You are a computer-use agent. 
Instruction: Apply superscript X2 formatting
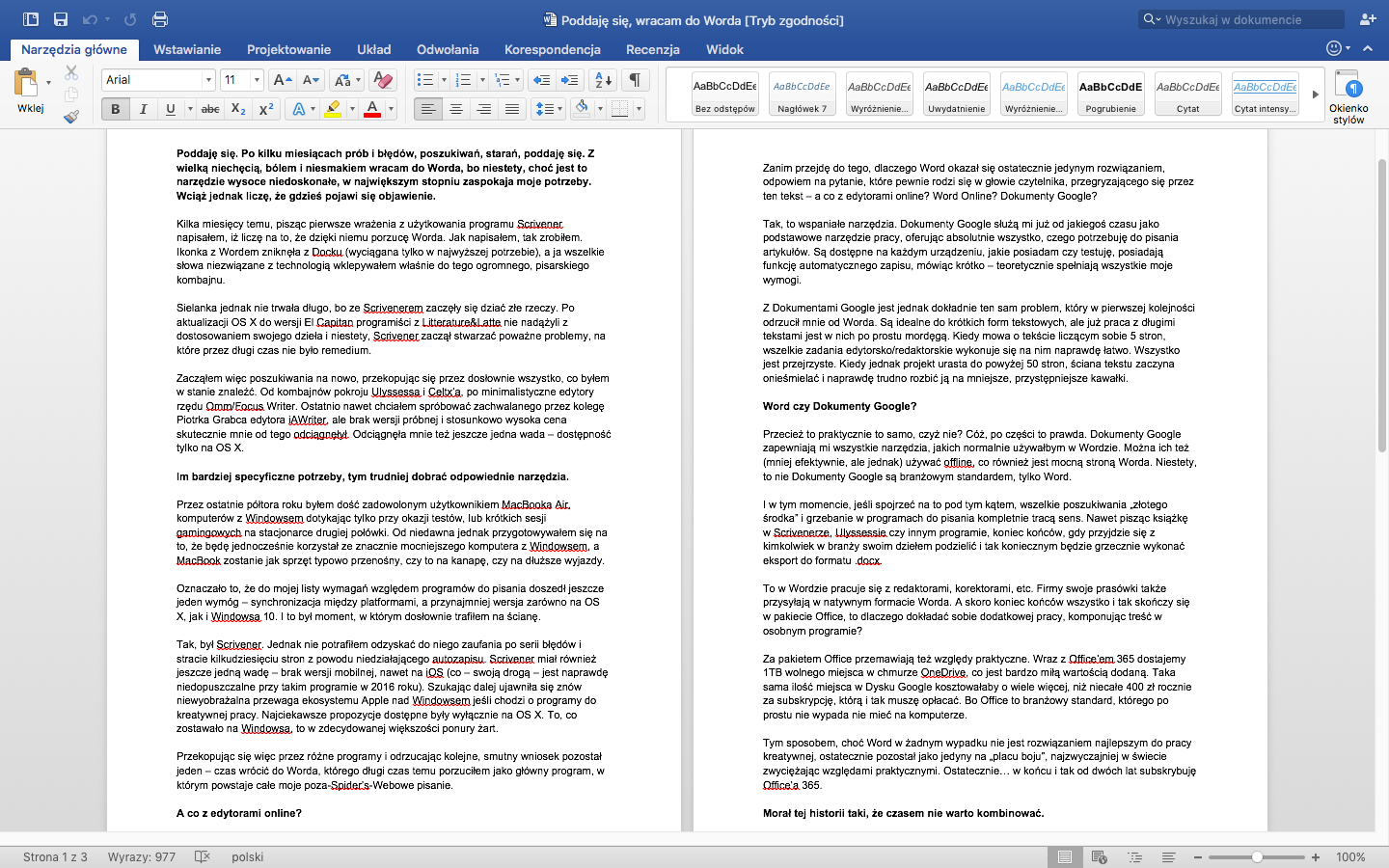(x=266, y=109)
